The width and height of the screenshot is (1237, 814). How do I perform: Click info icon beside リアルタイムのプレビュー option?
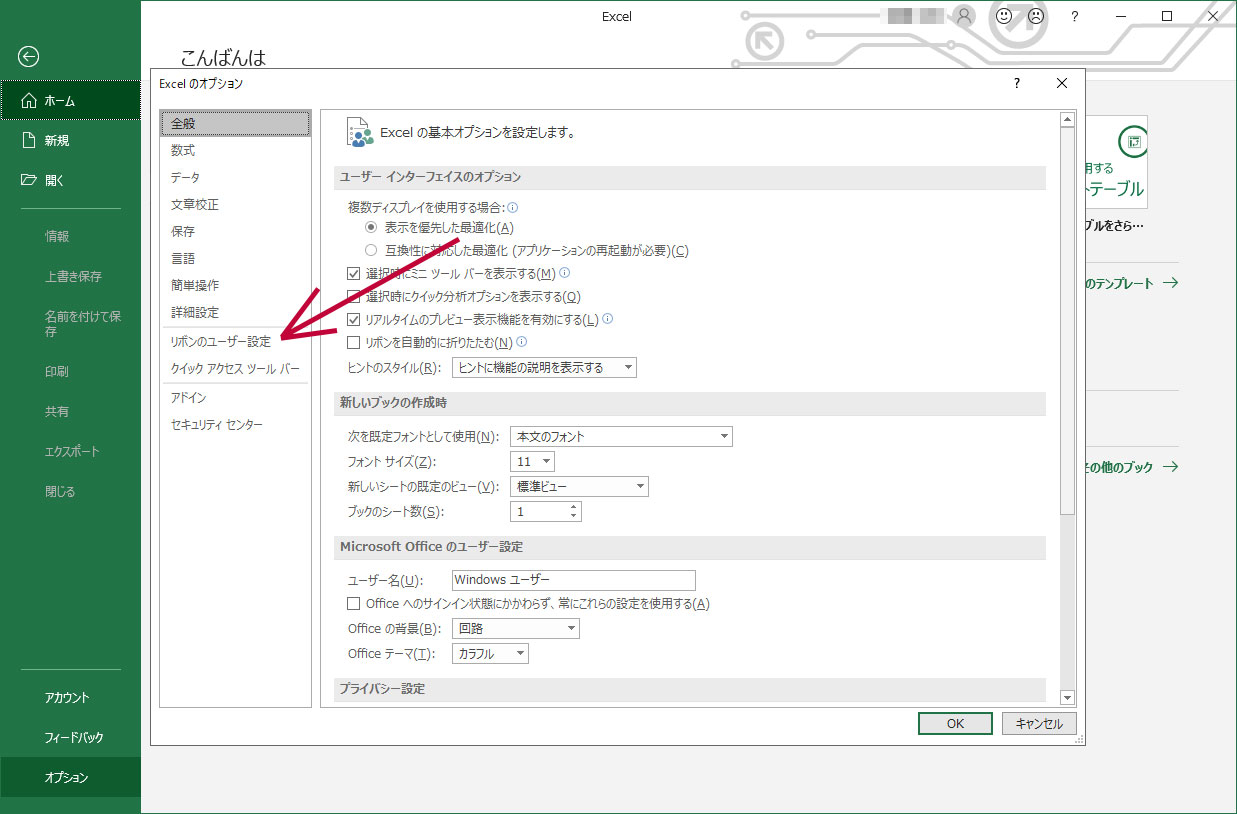607,319
